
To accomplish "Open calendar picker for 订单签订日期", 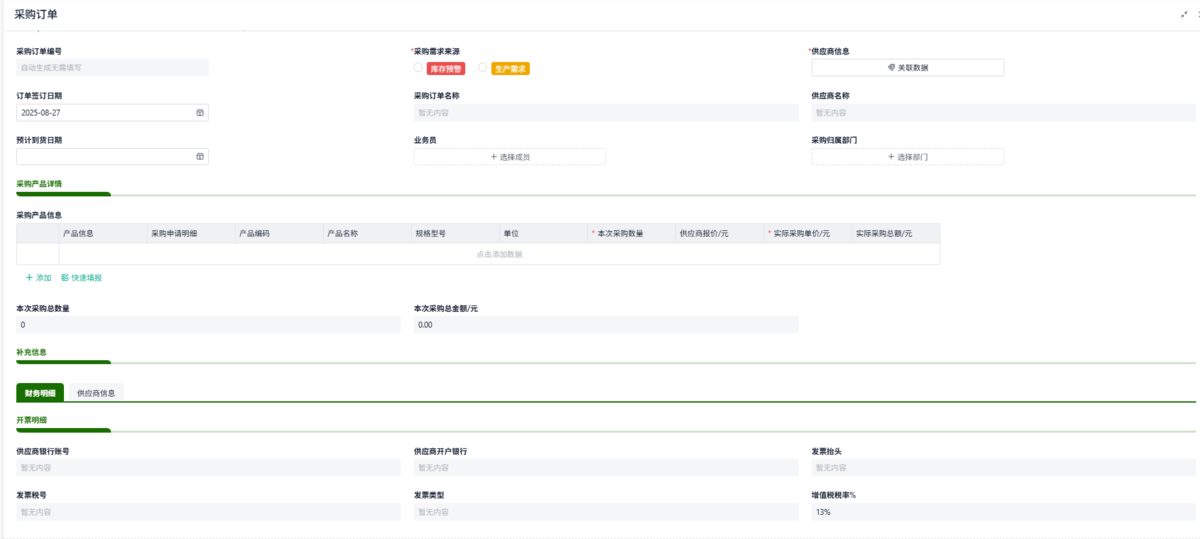I will [x=200, y=113].
